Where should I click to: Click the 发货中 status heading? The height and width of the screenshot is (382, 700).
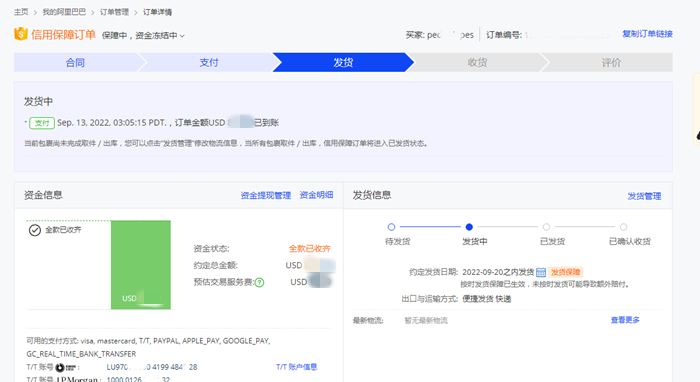(38, 101)
